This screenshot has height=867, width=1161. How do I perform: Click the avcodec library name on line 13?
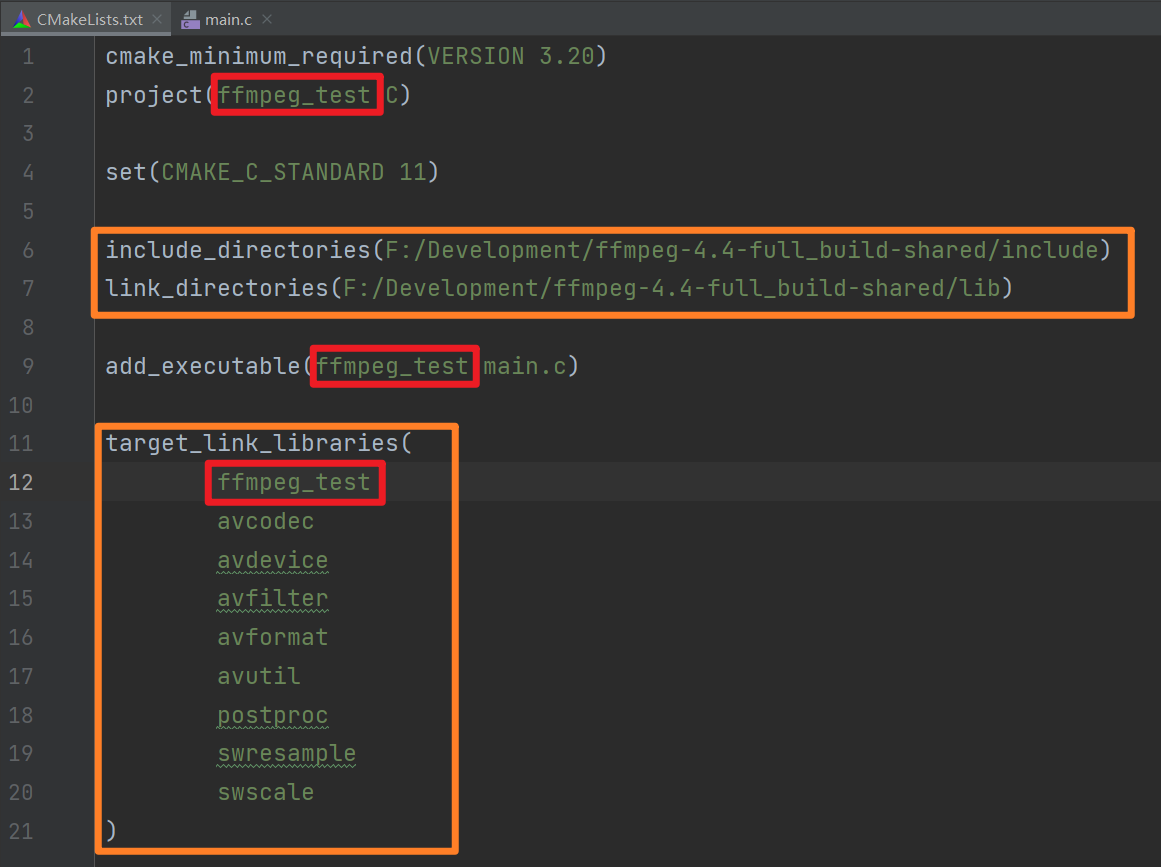[265, 520]
